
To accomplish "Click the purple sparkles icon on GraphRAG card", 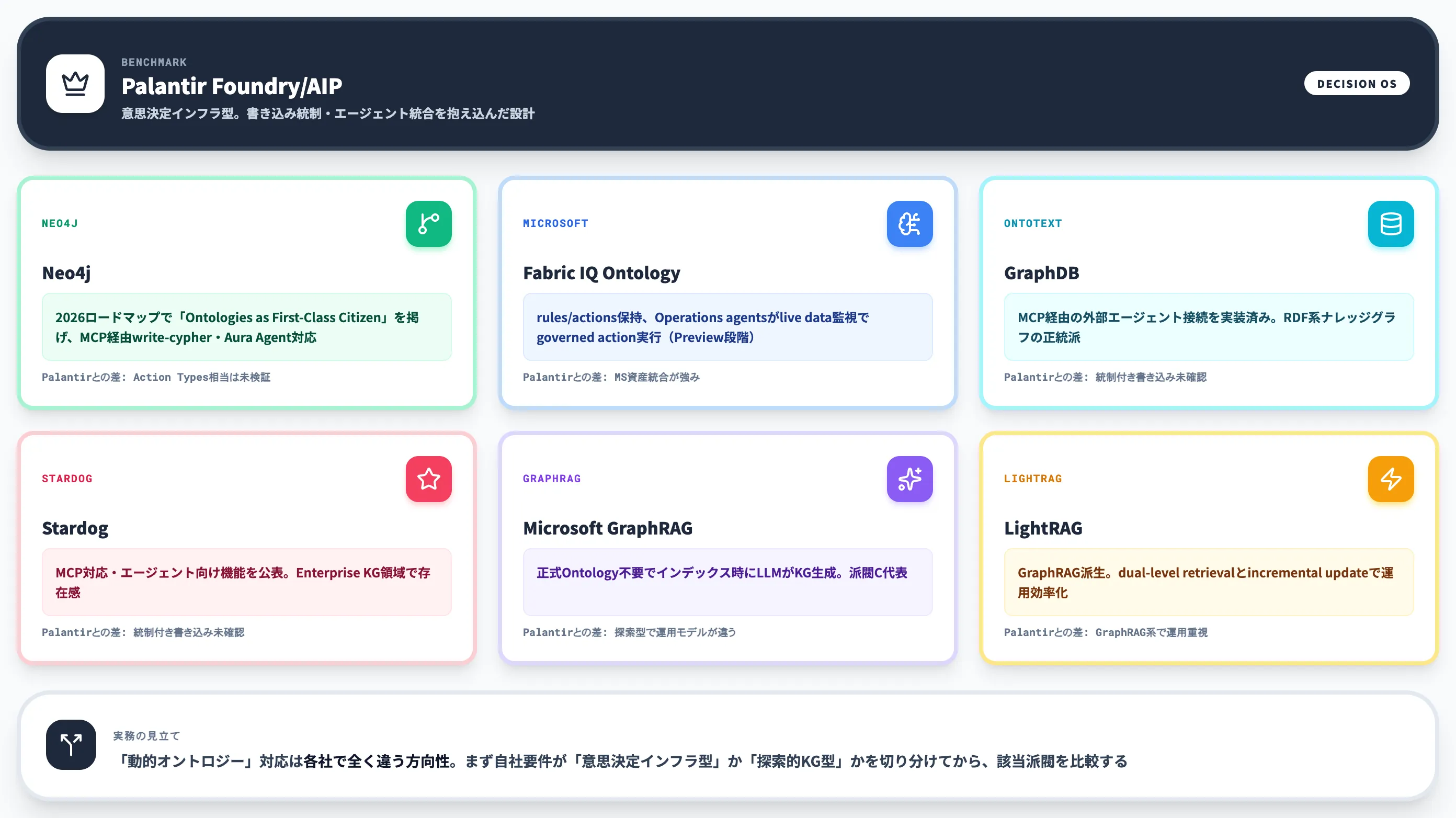I will pyautogui.click(x=909, y=479).
